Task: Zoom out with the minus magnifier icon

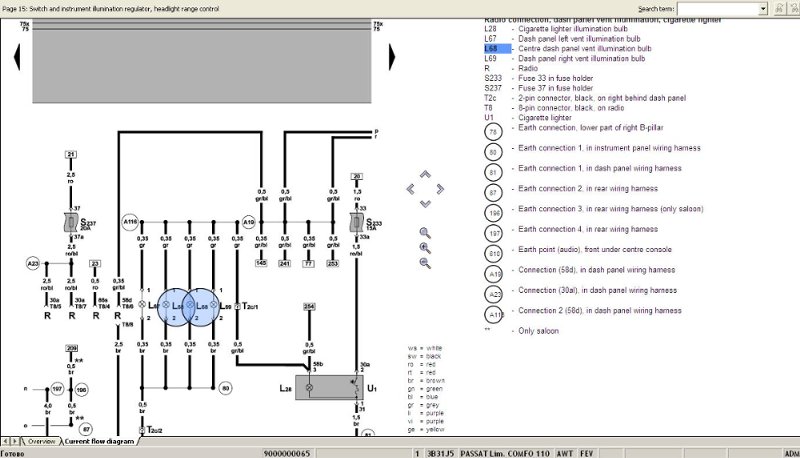Action: tap(424, 263)
